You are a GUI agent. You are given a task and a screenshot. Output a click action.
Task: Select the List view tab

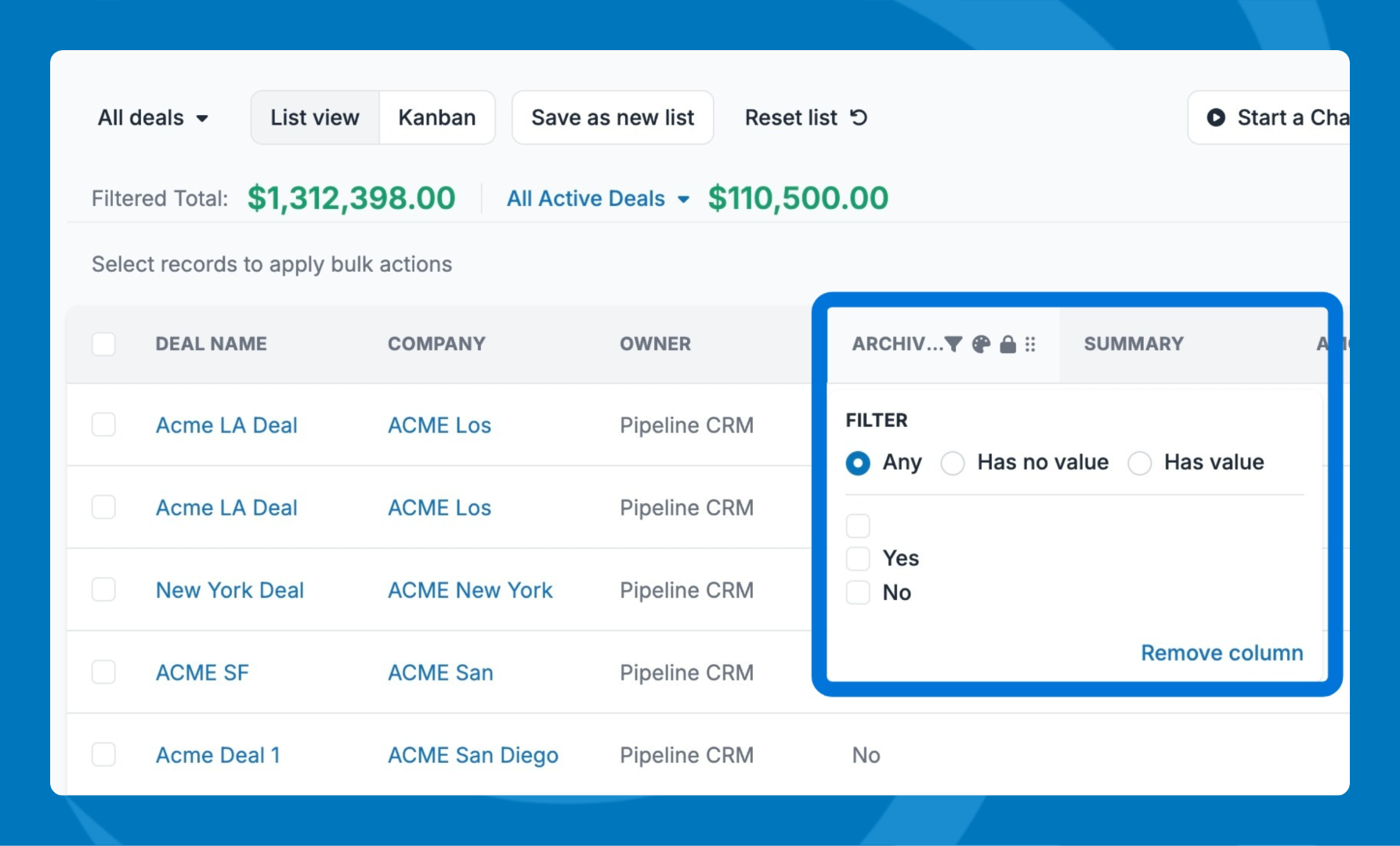(315, 117)
